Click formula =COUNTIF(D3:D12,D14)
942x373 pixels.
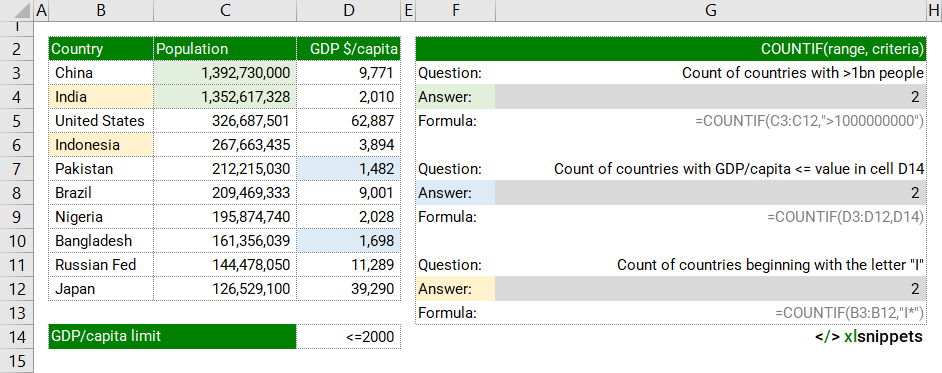click(845, 217)
